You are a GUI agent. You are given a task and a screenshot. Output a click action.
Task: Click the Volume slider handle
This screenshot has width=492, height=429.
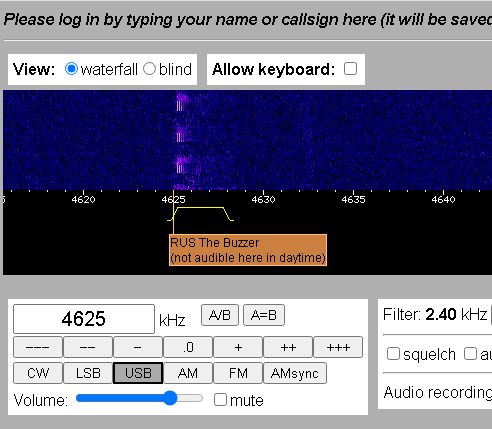coord(170,398)
